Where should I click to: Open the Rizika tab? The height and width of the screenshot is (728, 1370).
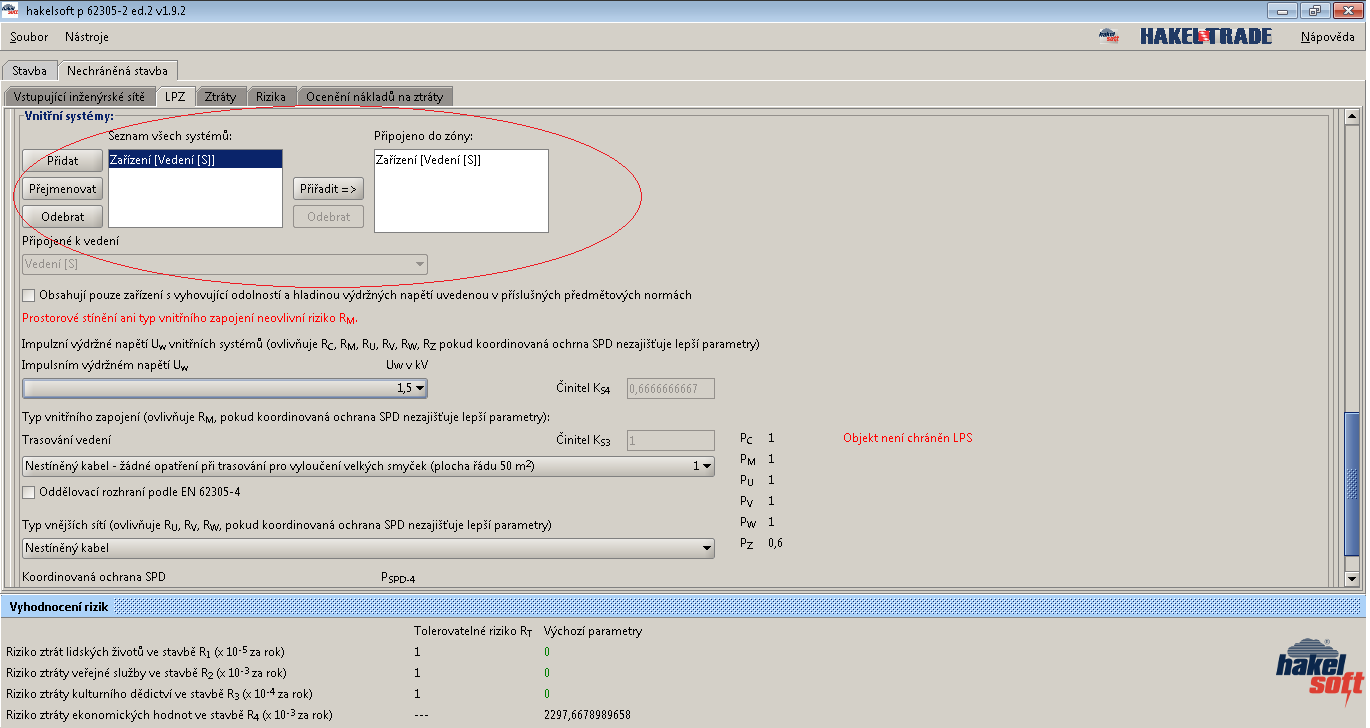click(x=270, y=97)
